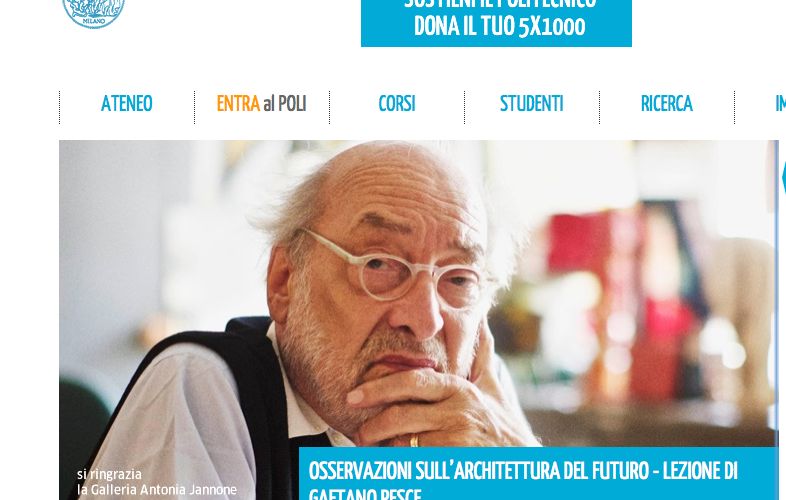Select the partially visible menu after RICERCA

pyautogui.click(x=780, y=104)
